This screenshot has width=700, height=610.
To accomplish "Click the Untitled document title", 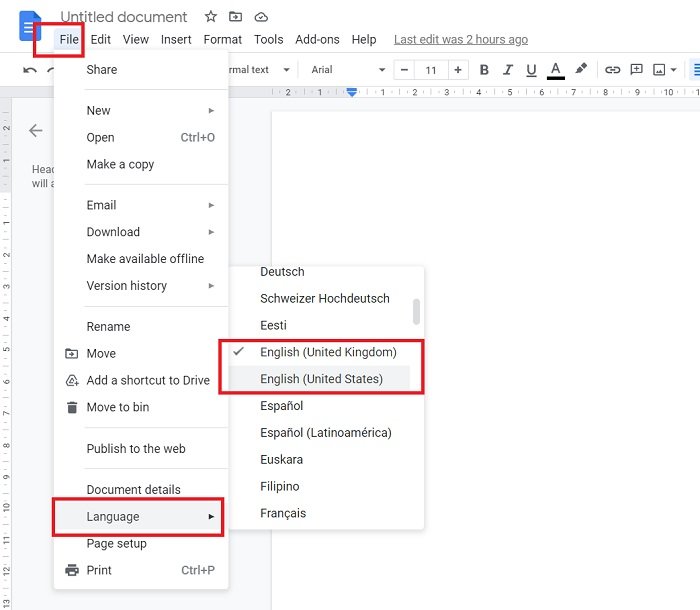I will point(124,17).
